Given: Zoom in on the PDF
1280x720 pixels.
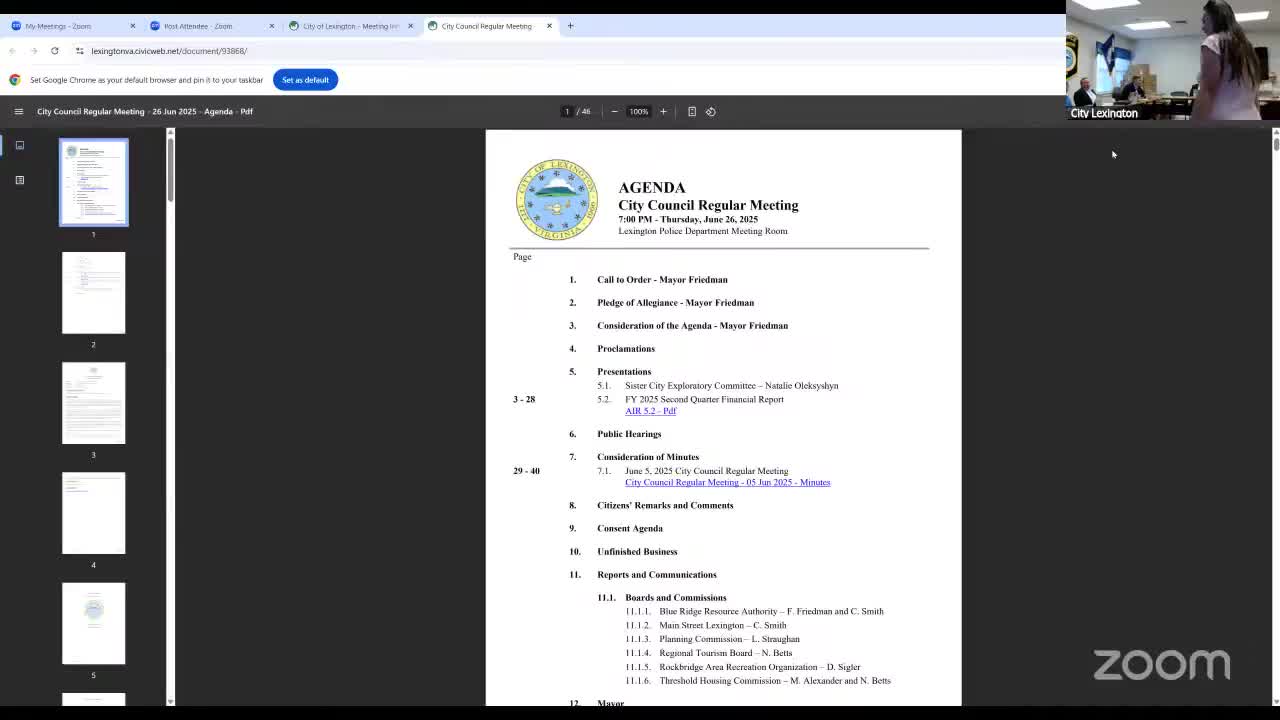Looking at the screenshot, I should (663, 111).
